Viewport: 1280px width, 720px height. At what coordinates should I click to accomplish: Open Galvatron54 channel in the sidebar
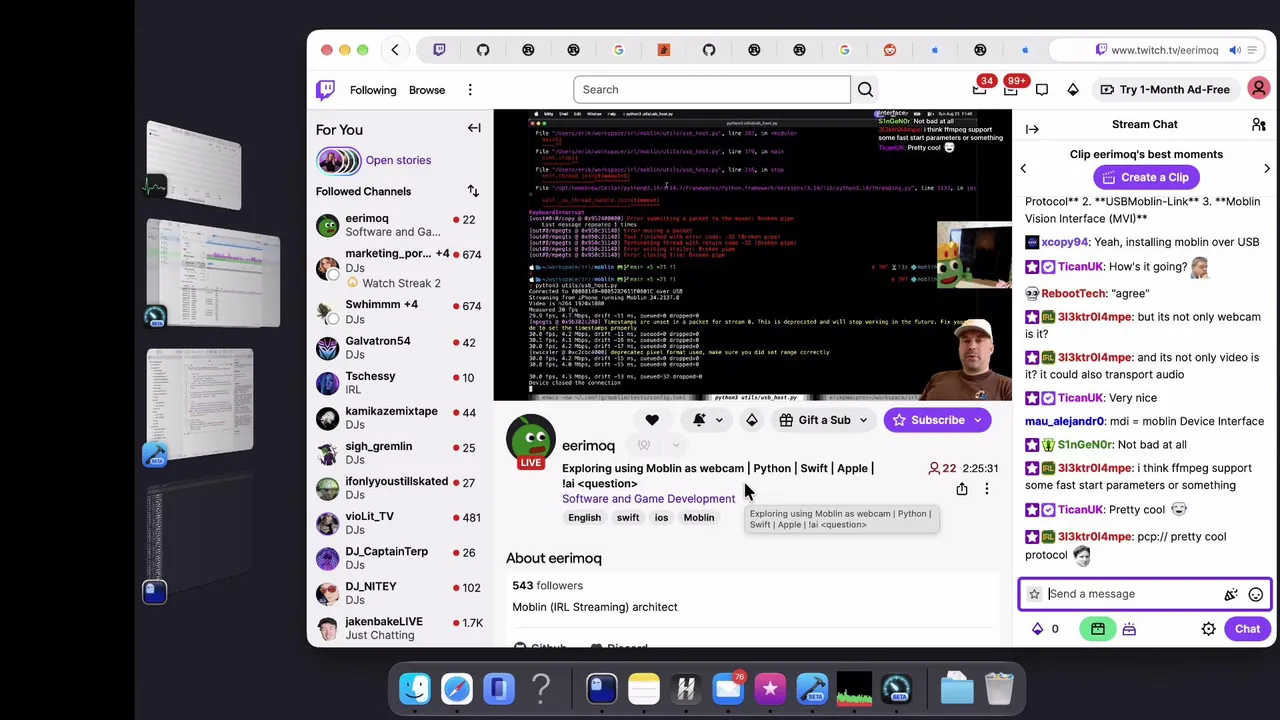click(397, 348)
